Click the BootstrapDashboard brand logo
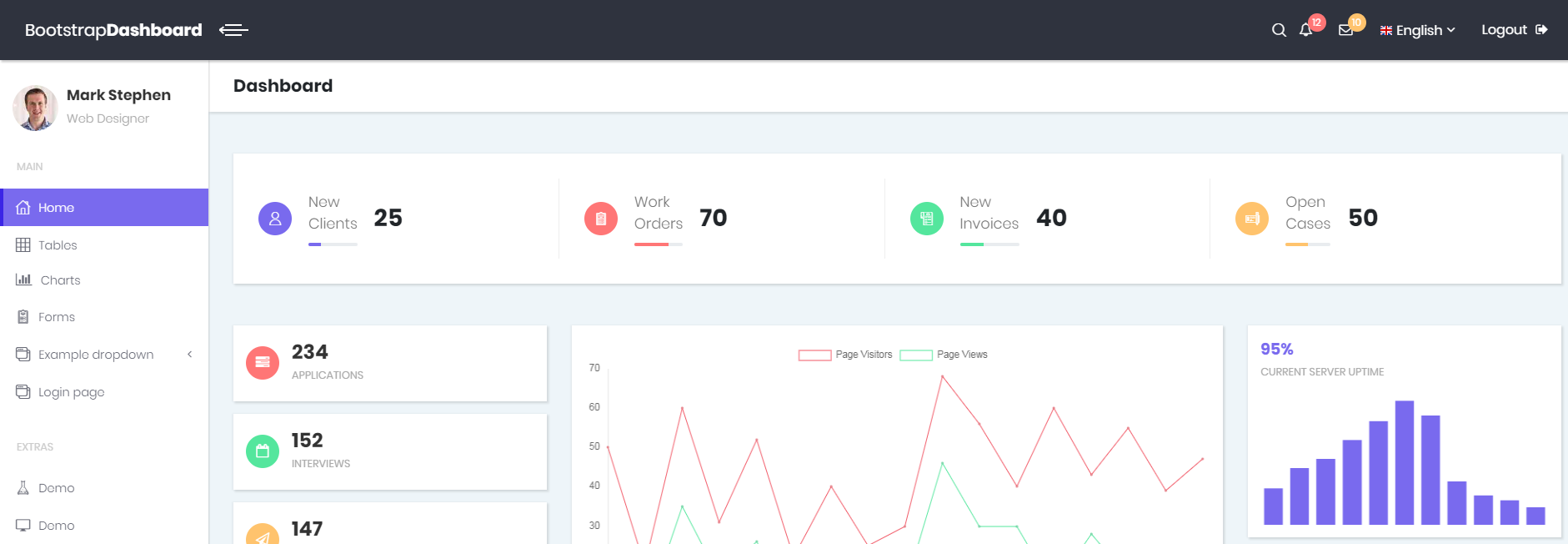 (x=113, y=30)
